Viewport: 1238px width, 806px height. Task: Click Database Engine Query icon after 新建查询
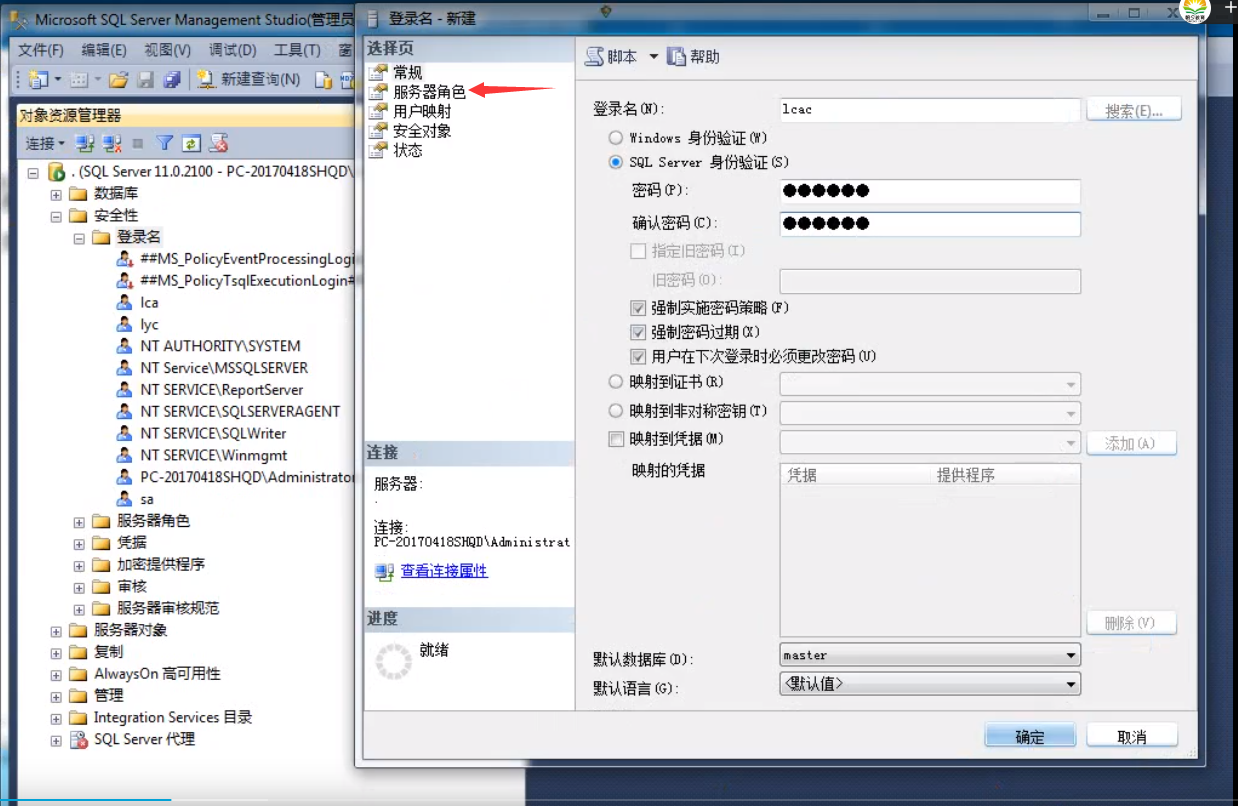[323, 79]
